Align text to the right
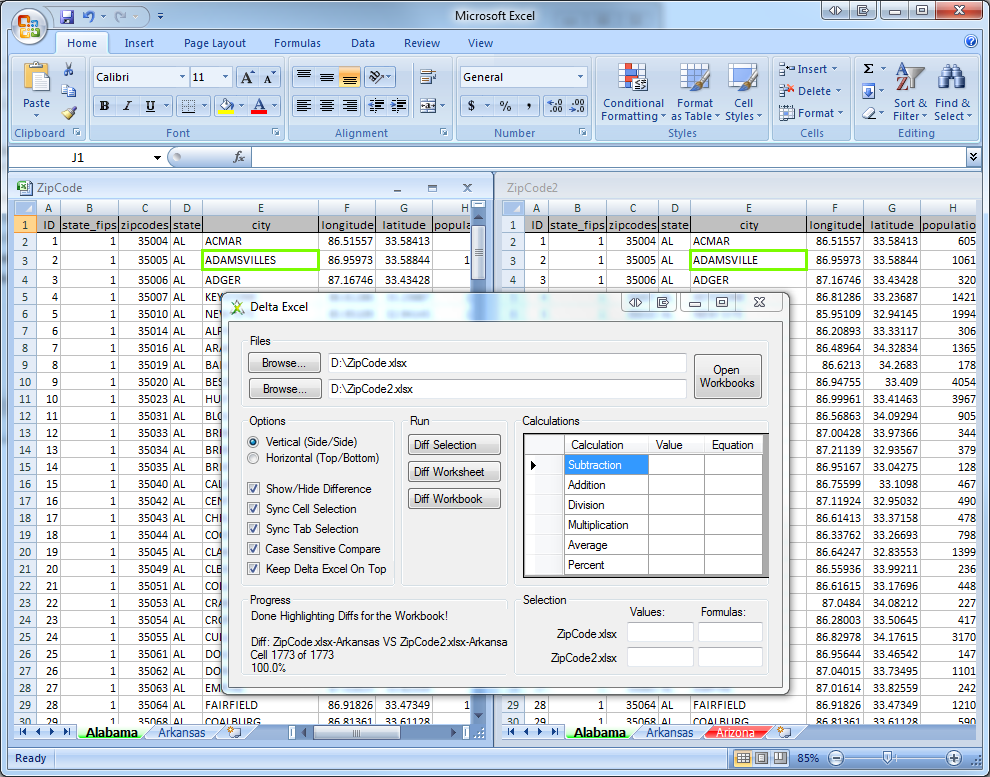 point(349,106)
